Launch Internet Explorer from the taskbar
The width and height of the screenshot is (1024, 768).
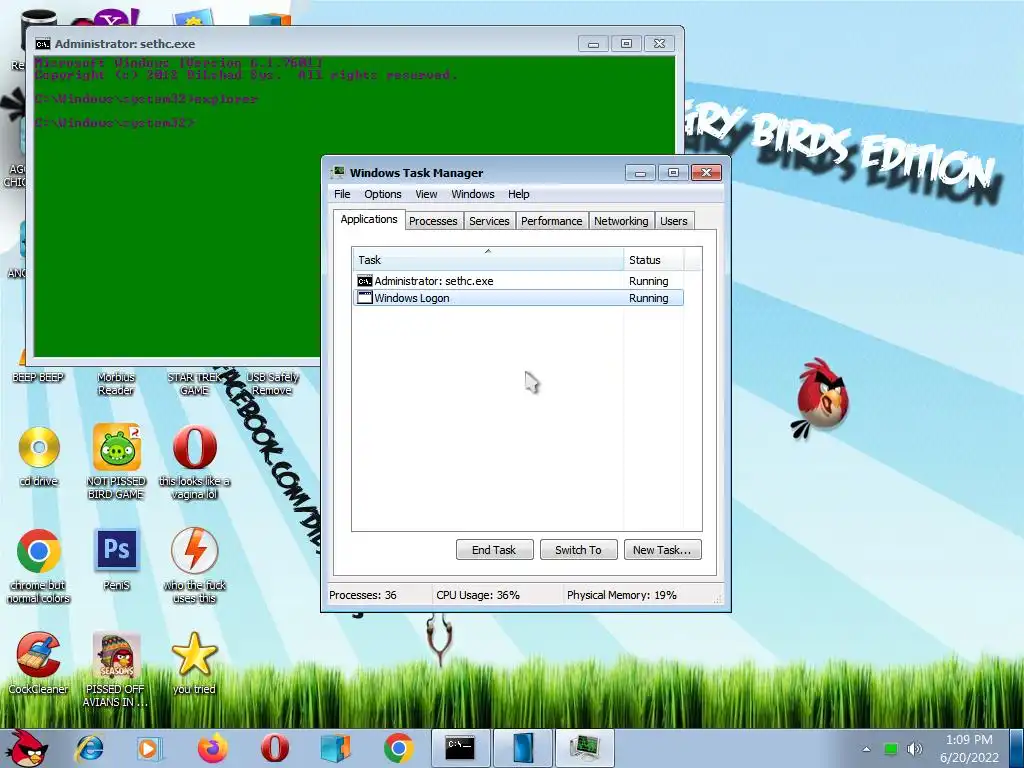coord(89,748)
